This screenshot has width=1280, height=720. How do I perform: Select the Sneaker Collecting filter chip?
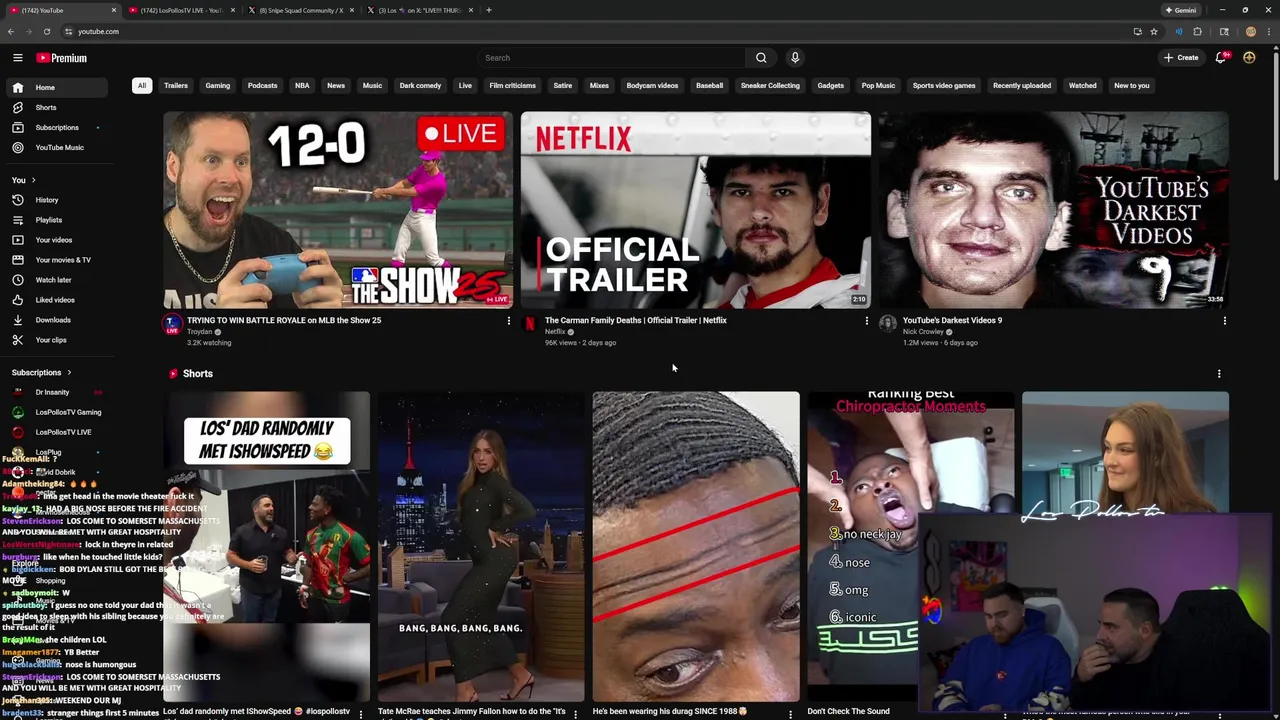point(770,86)
